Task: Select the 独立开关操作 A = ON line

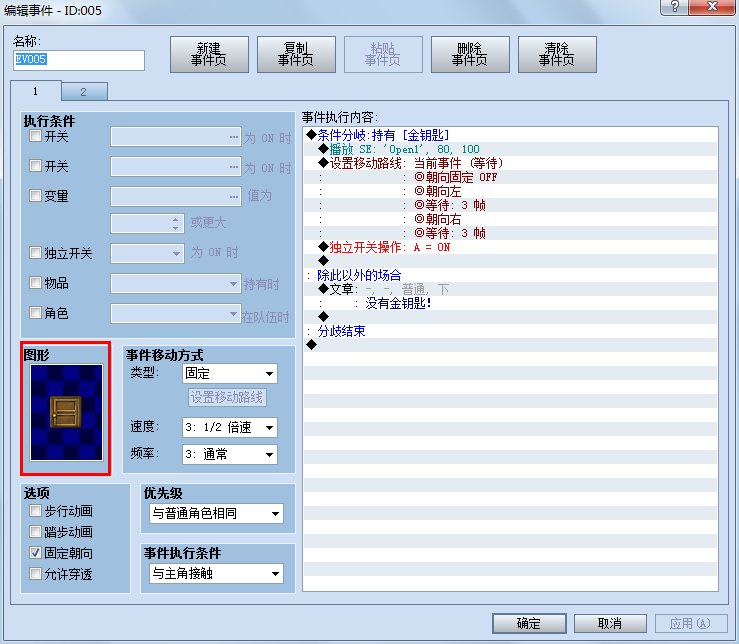Action: (510, 247)
